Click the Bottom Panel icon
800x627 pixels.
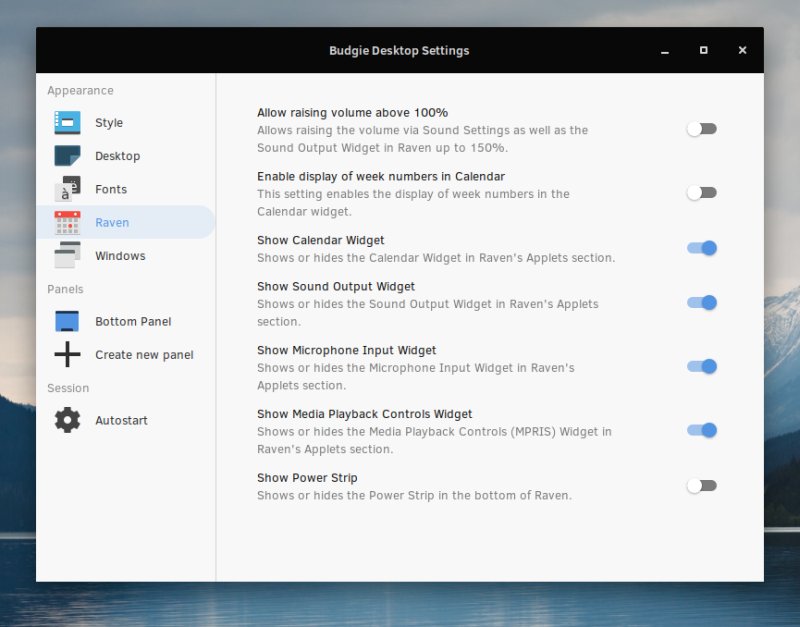tap(66, 321)
